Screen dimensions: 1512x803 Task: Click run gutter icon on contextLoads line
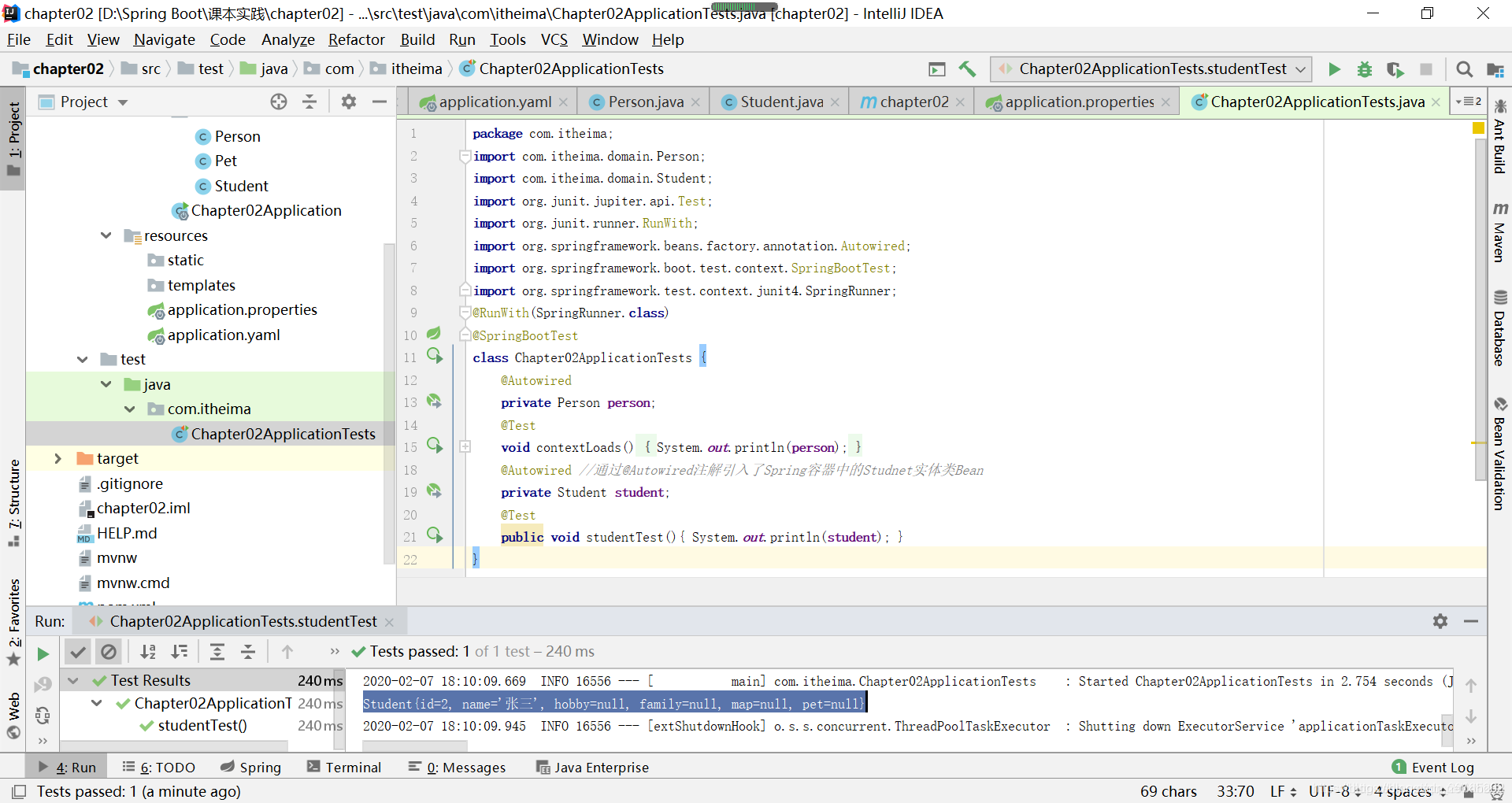[x=435, y=446]
